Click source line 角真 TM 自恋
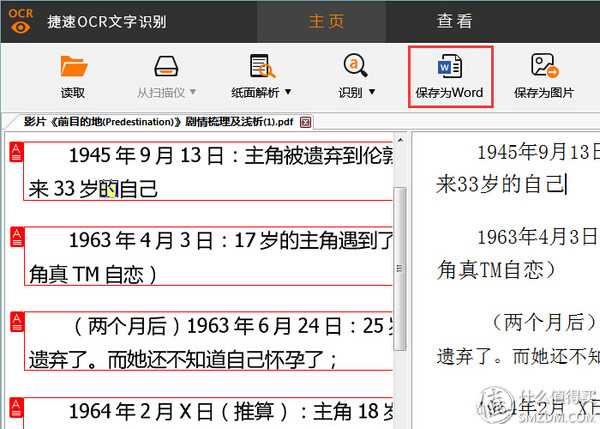The width and height of the screenshot is (600, 429). click(x=93, y=274)
